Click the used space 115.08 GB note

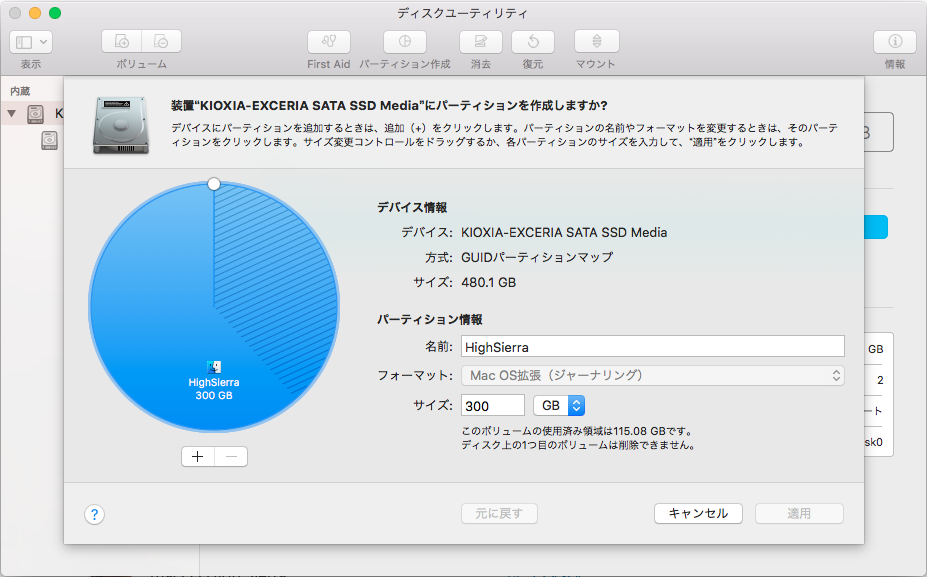click(577, 431)
